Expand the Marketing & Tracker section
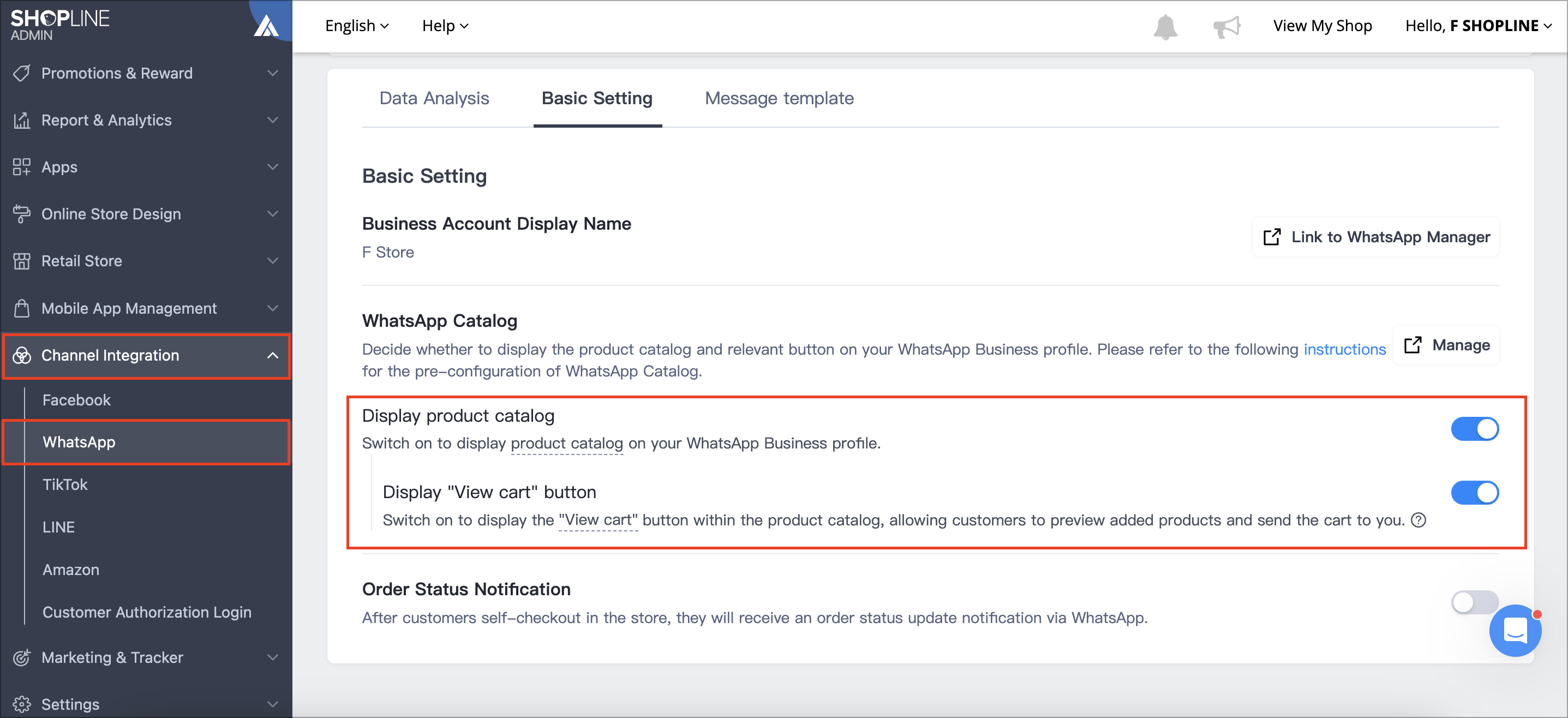 click(146, 657)
